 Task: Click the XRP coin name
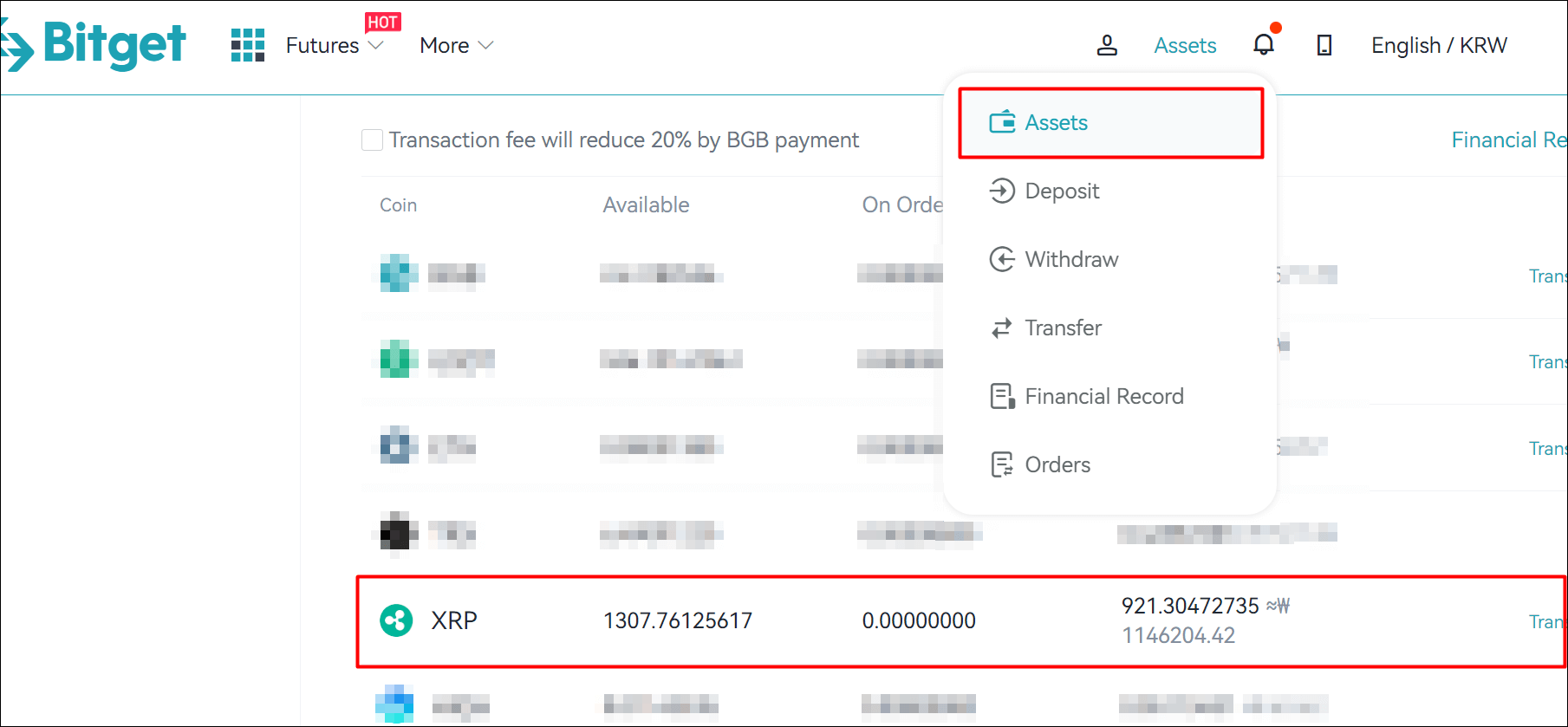pos(454,620)
